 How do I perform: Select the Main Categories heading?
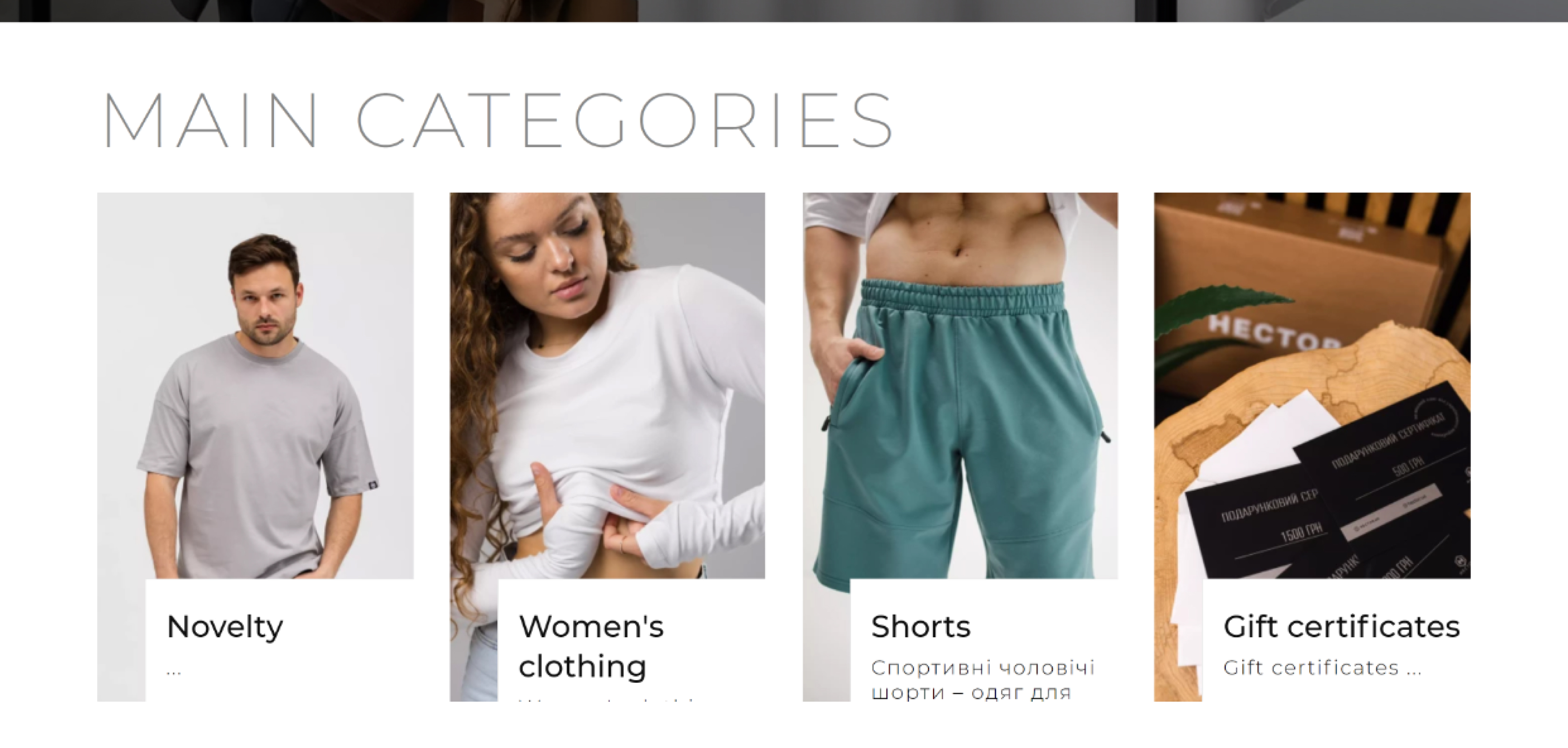tap(497, 120)
